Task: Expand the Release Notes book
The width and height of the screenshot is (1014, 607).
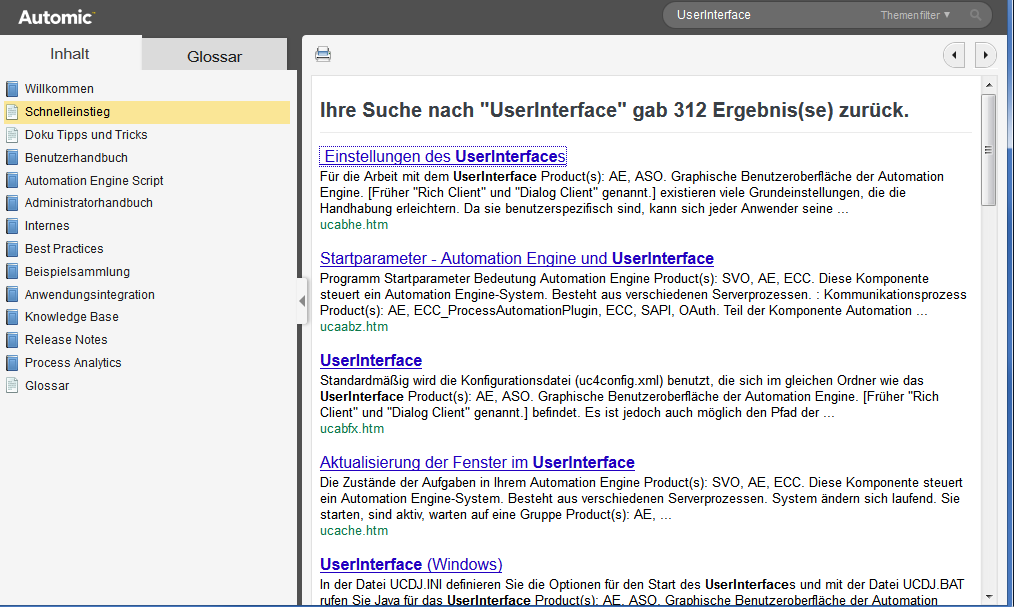Action: [66, 340]
